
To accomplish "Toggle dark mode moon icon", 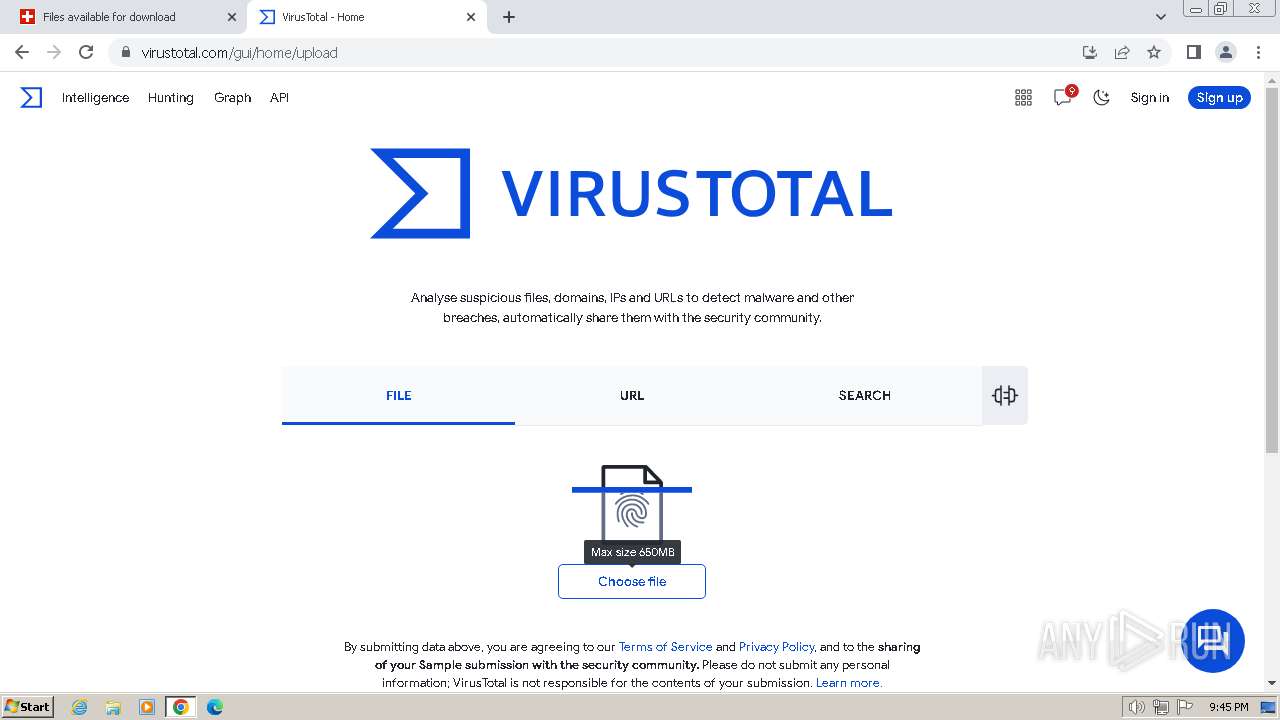I will pos(1101,97).
